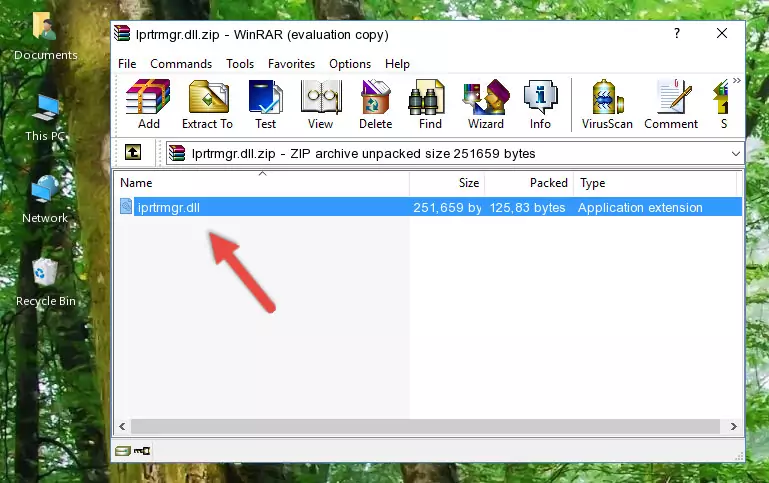
Task: Click the Delete toolbar icon
Action: 376,104
